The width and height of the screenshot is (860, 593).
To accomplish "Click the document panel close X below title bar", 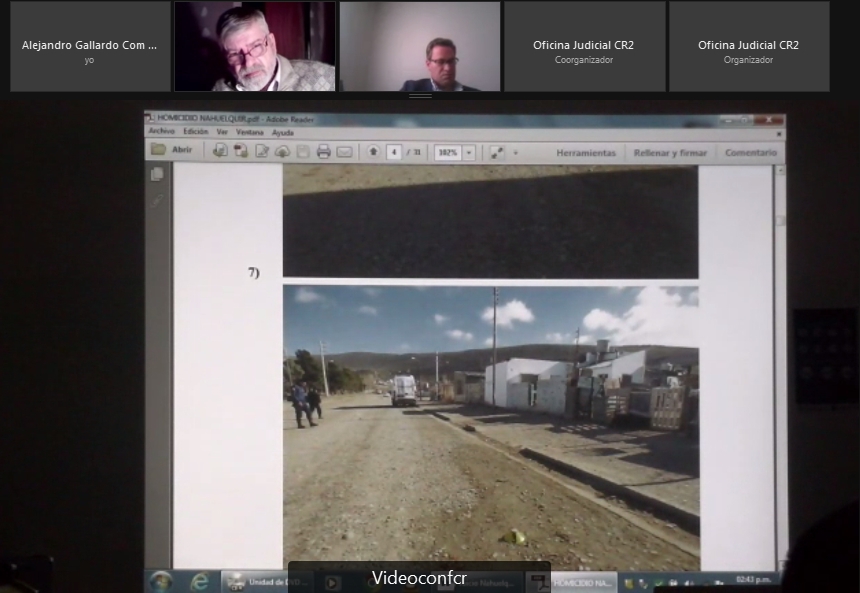I will (779, 134).
